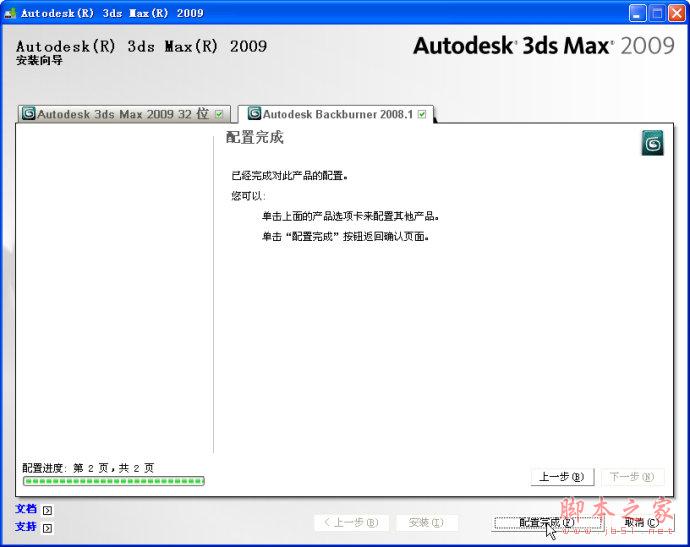Click the teal product logo beside 配置完成 heading
Viewport: 690px width, 547px height.
point(653,143)
